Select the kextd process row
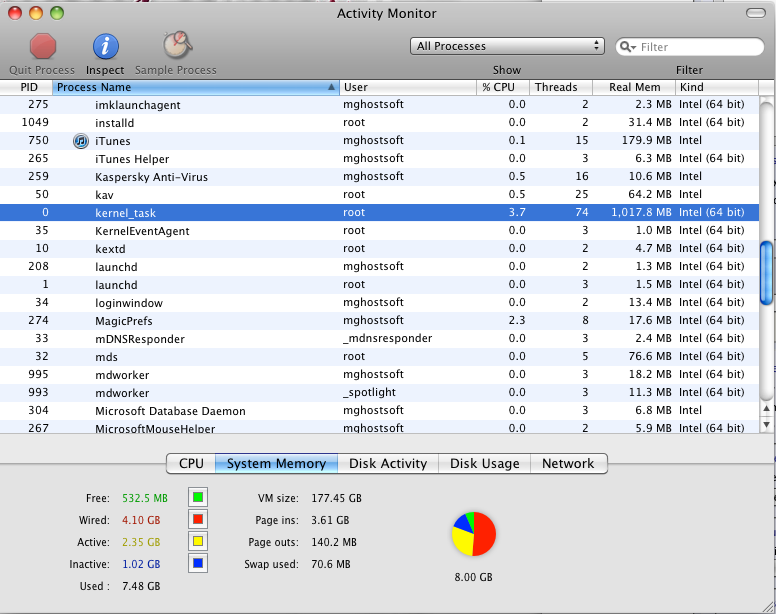This screenshot has width=776, height=614. 379,248
